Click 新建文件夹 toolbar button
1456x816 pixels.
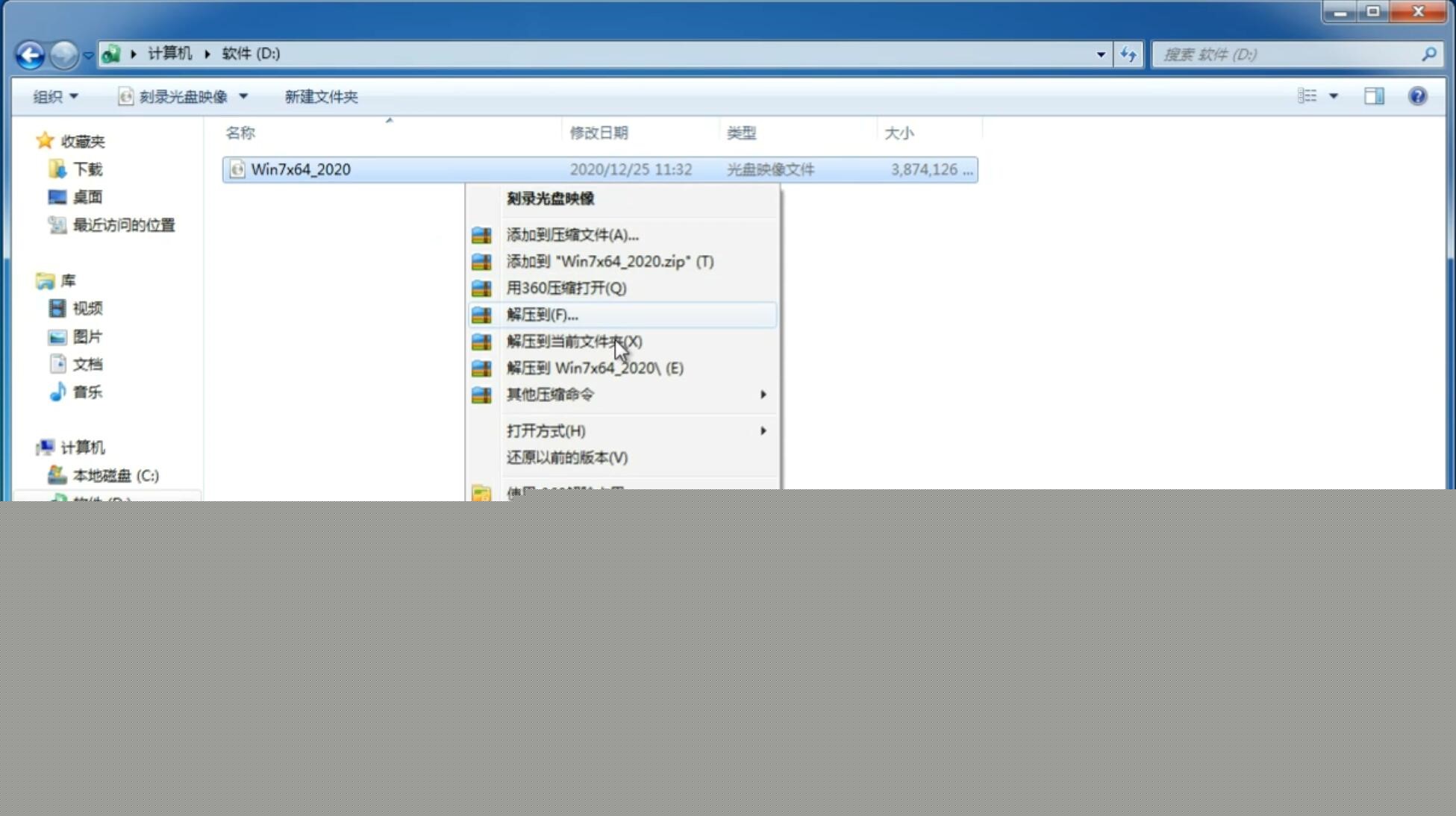321,96
